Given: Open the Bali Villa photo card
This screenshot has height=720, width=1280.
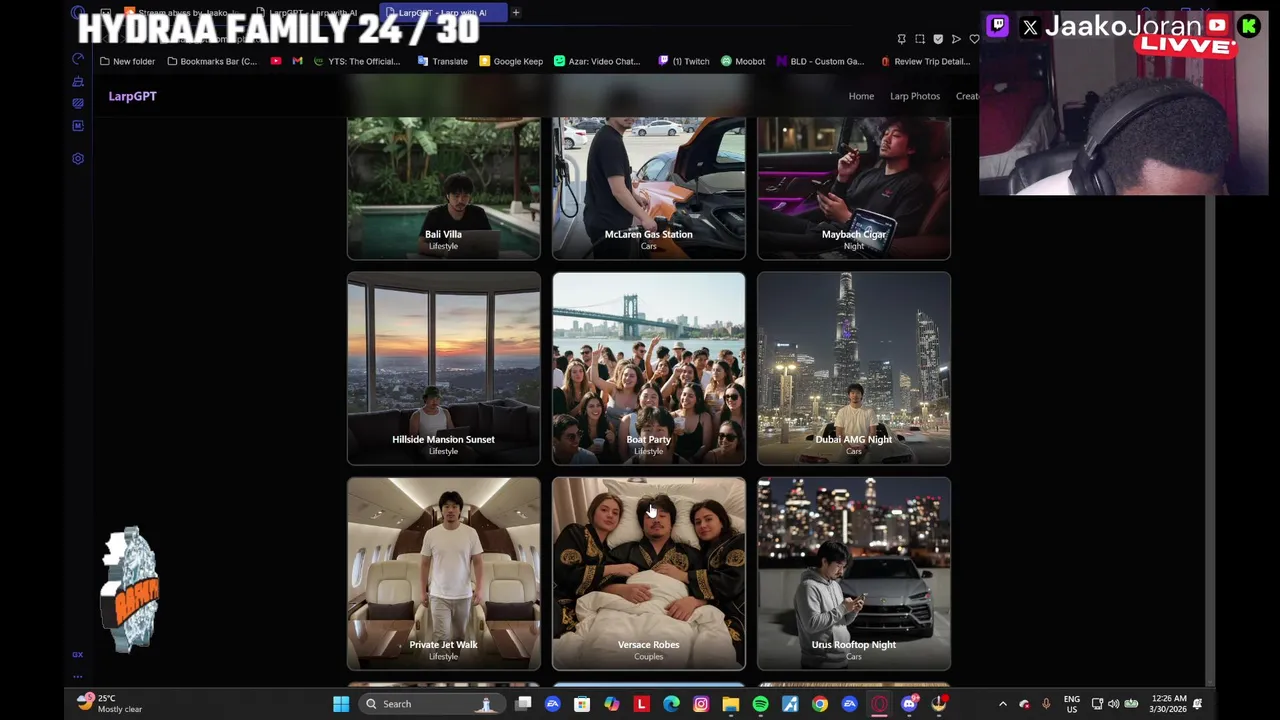Looking at the screenshot, I should click(443, 188).
